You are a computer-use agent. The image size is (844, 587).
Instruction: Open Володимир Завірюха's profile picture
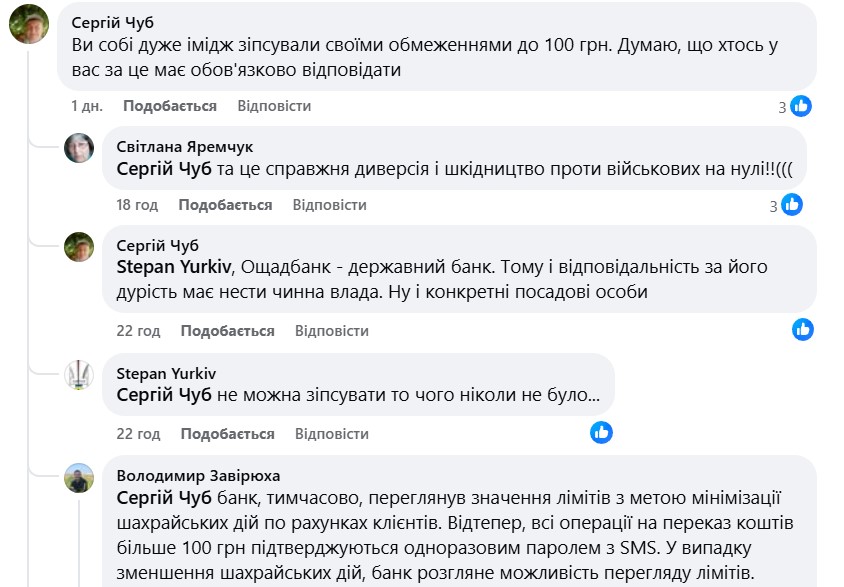[80, 477]
